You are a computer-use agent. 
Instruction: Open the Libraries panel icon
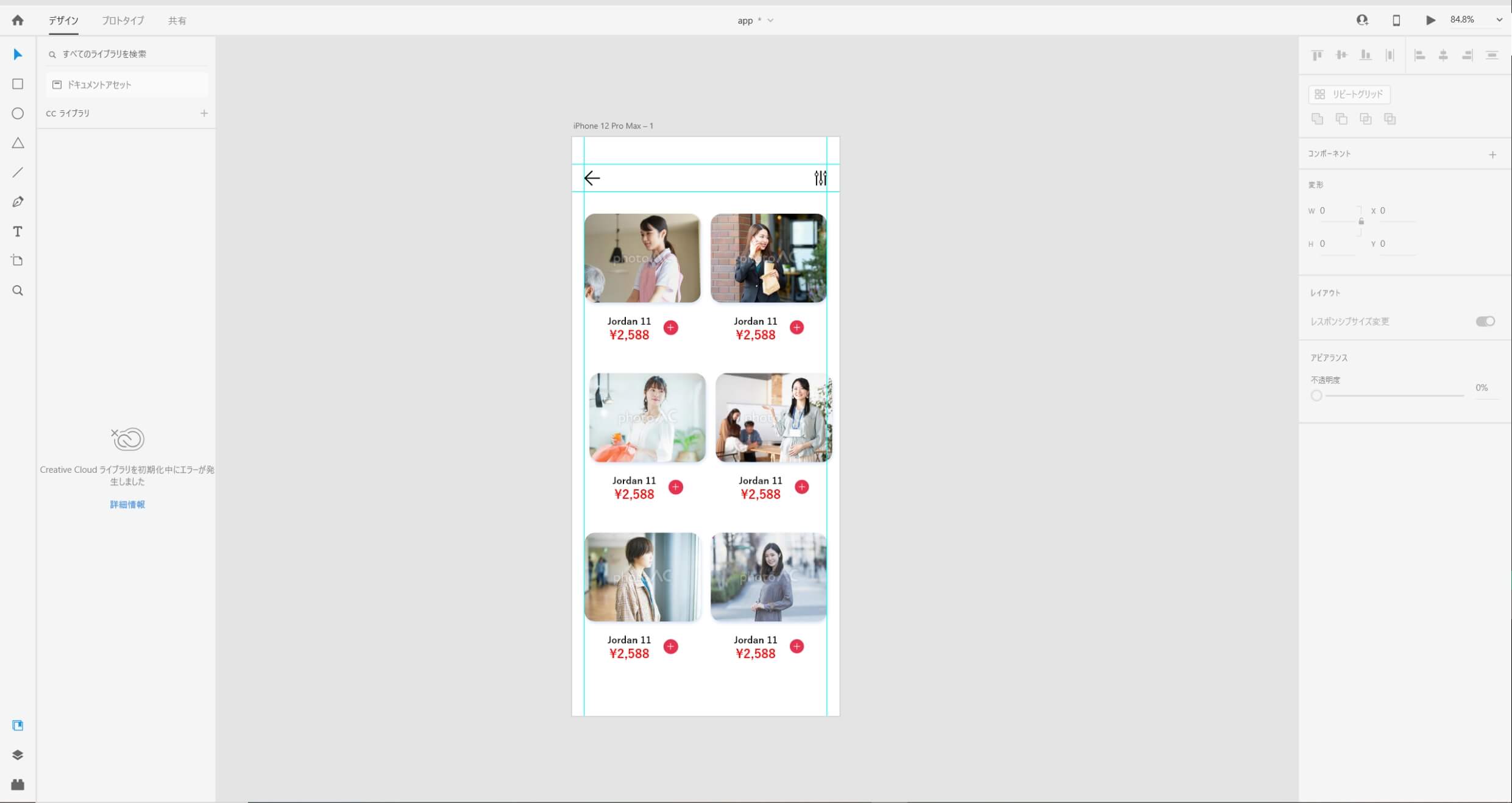18,725
